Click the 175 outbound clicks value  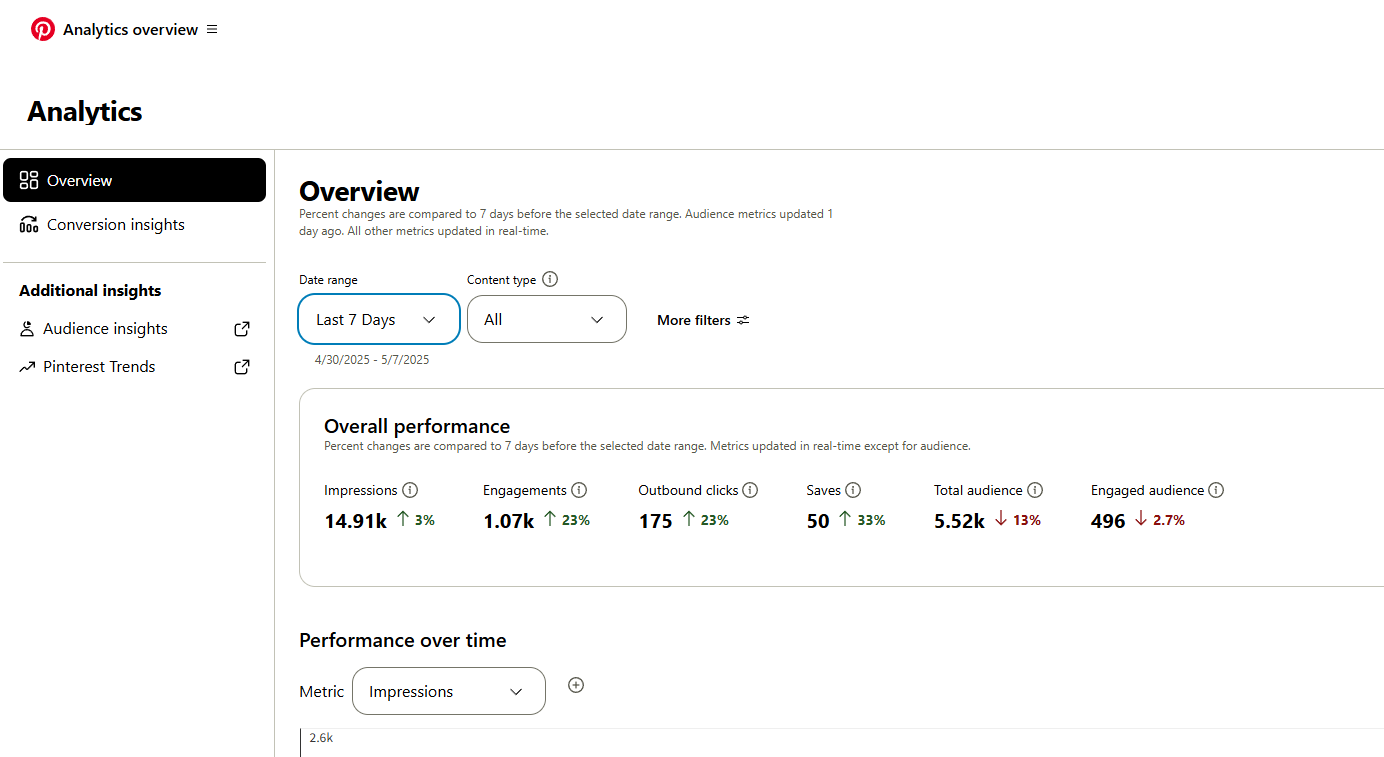point(655,521)
